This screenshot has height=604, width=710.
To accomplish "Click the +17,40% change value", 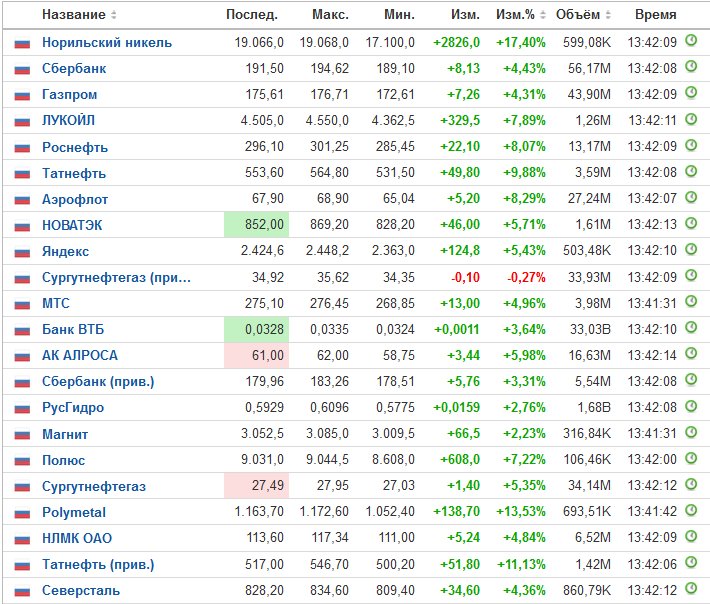I will (x=521, y=43).
